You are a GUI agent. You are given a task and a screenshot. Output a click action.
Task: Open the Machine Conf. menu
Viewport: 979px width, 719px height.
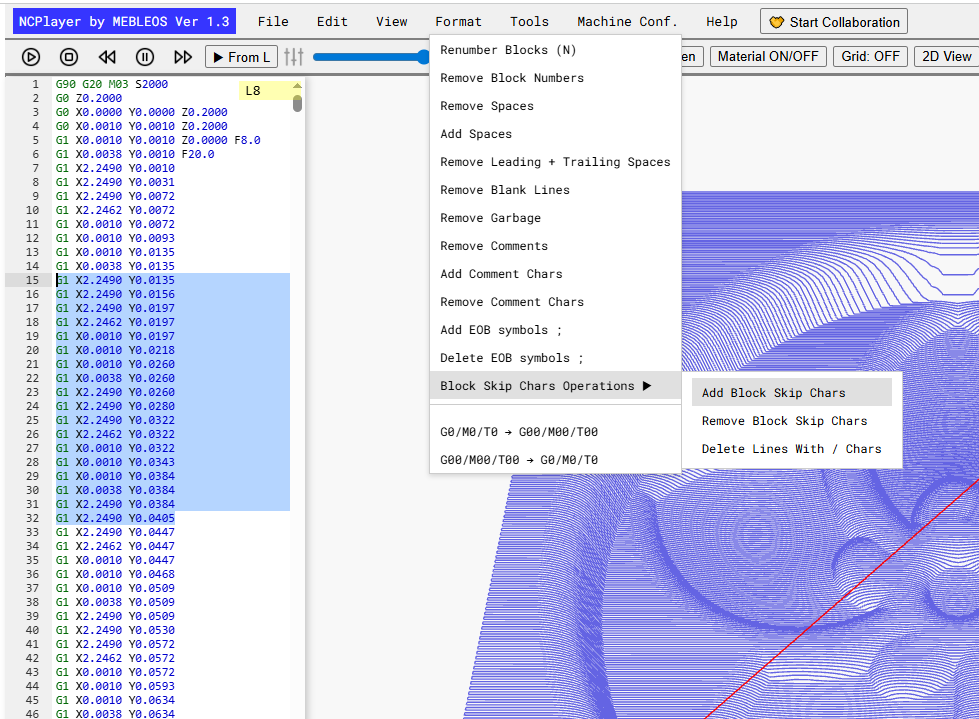[627, 22]
